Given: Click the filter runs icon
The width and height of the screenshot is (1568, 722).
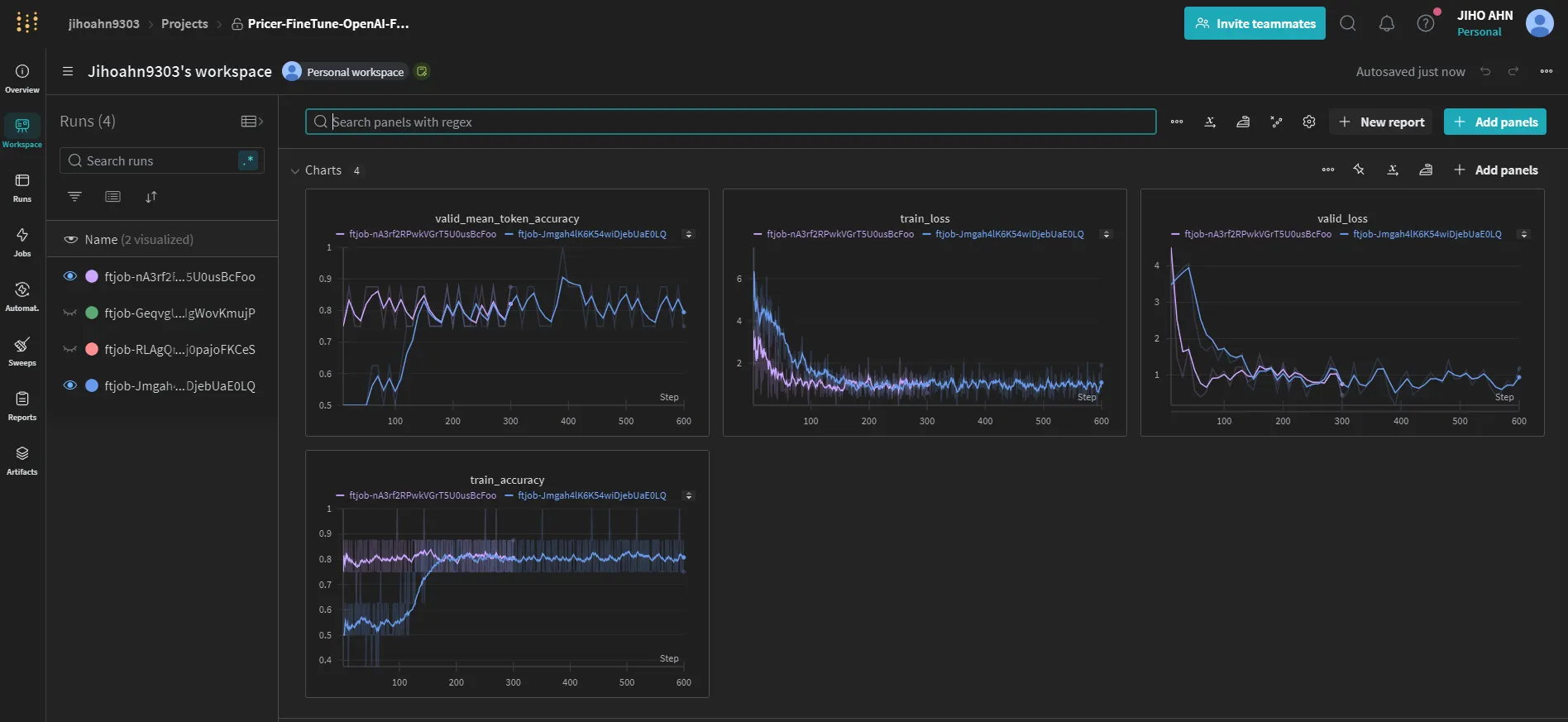Looking at the screenshot, I should tap(74, 197).
